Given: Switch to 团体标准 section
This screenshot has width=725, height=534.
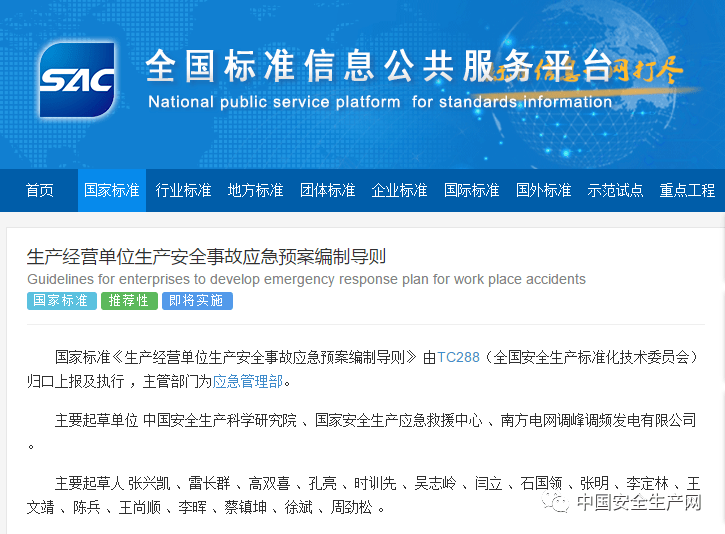Looking at the screenshot, I should pos(327,190).
